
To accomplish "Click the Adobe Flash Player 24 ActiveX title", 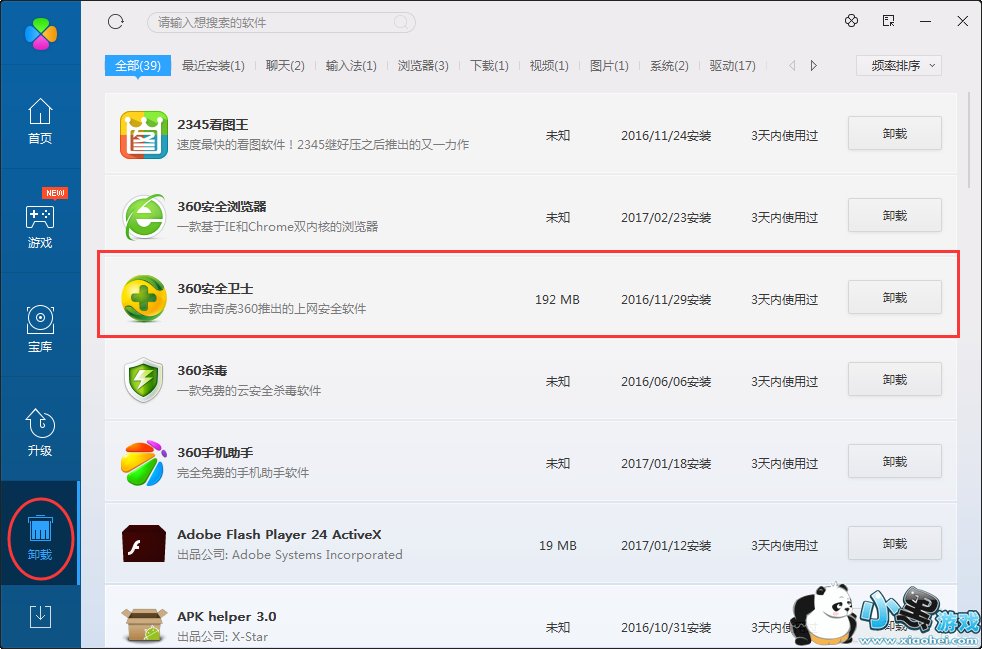I will pos(279,534).
